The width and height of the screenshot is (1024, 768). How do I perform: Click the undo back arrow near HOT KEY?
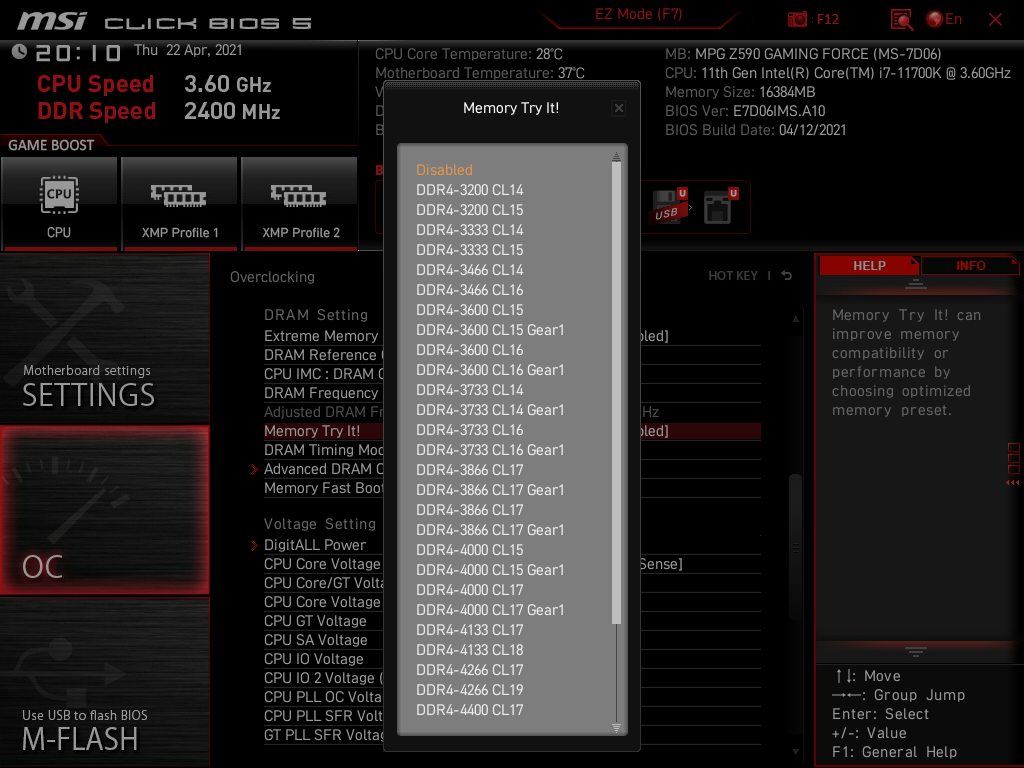(786, 276)
